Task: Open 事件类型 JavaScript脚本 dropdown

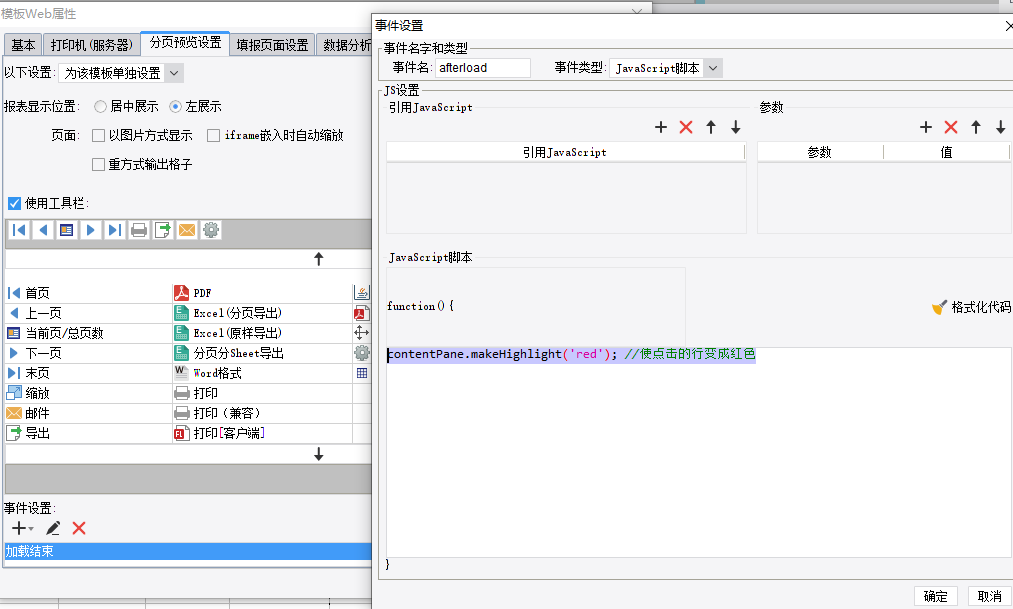Action: point(713,68)
